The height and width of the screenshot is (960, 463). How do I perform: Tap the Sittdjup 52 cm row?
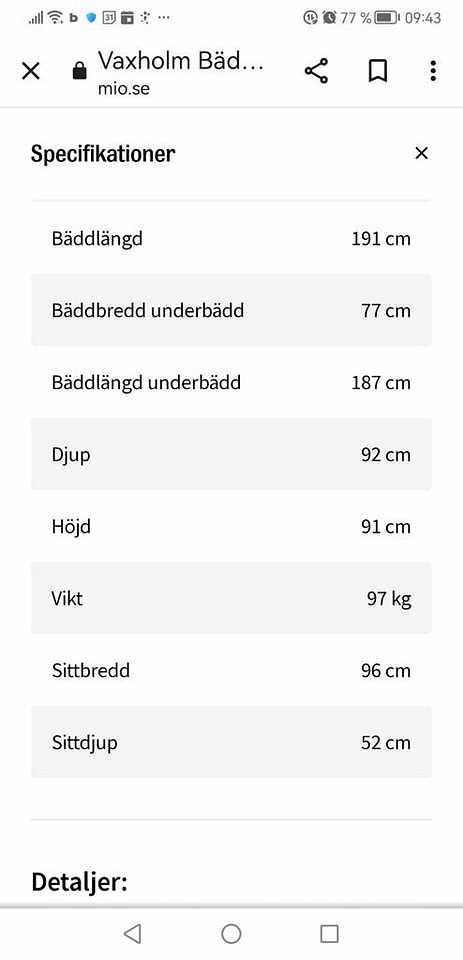(x=232, y=742)
